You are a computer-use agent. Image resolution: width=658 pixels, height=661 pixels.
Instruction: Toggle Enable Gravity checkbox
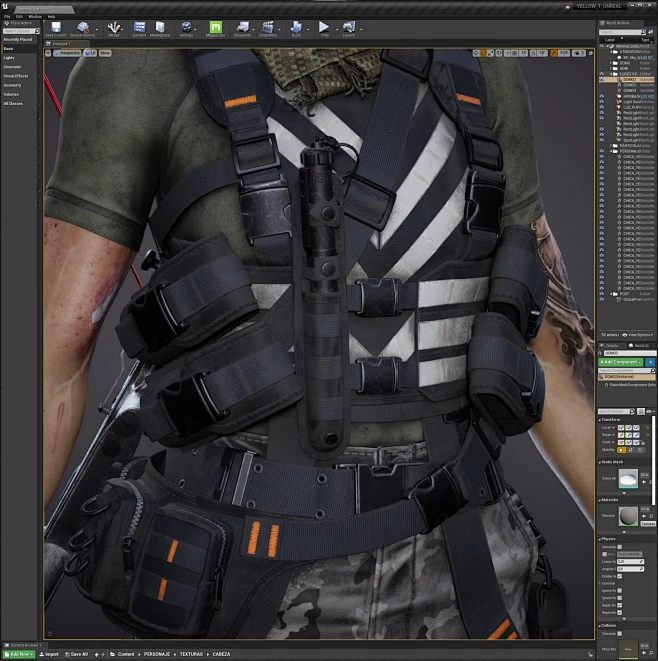pos(620,576)
